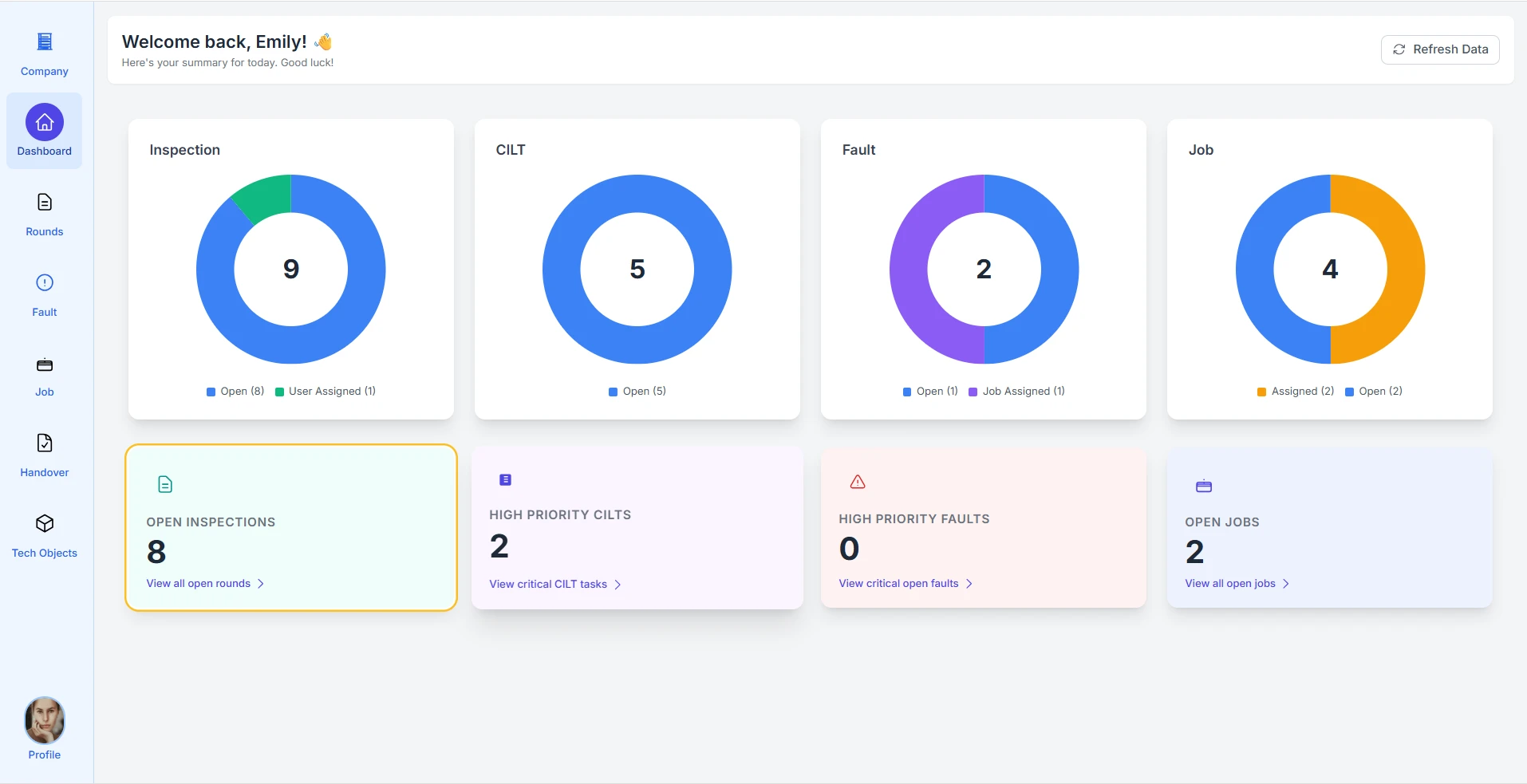Go to the Fault sidebar icon
The height and width of the screenshot is (784, 1527).
[45, 283]
